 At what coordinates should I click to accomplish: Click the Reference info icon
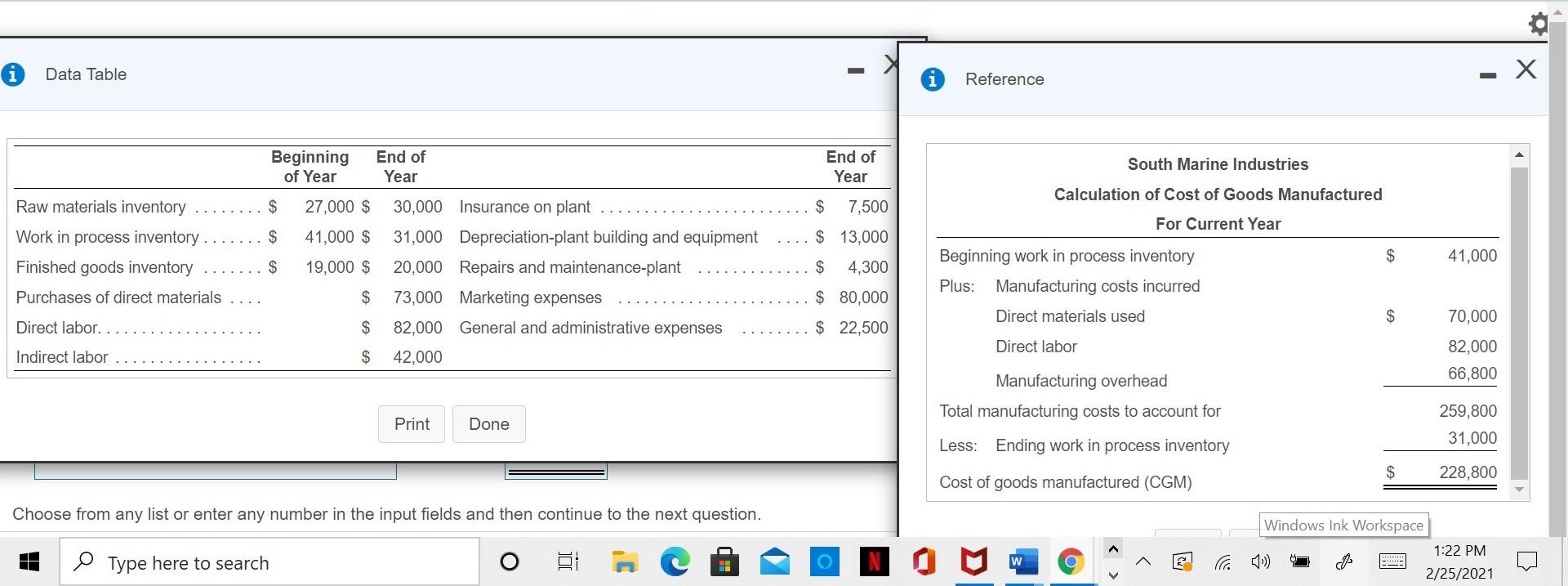[x=933, y=79]
